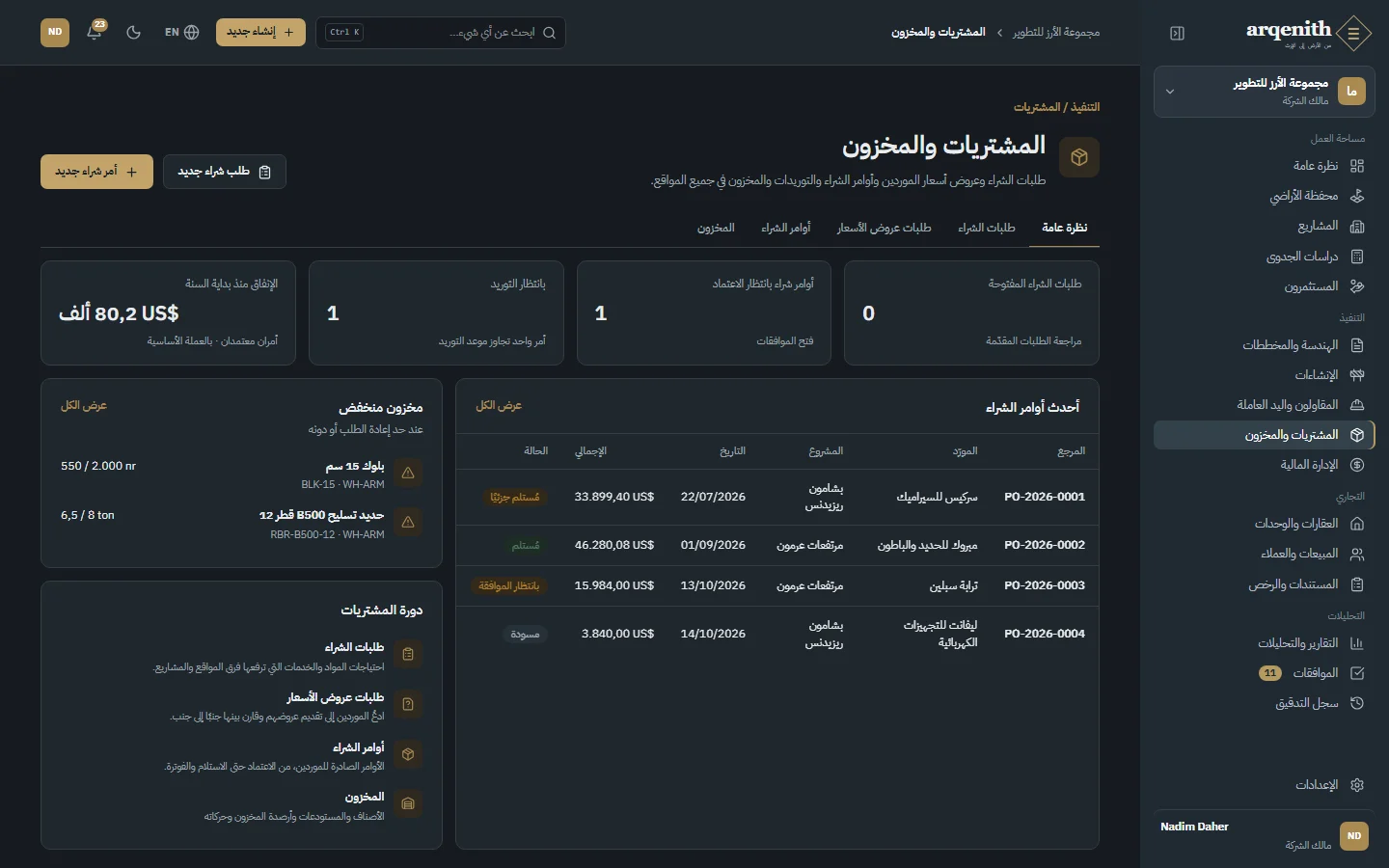Click عرض الكل in أحدث أوامر الشراء

click(x=499, y=406)
